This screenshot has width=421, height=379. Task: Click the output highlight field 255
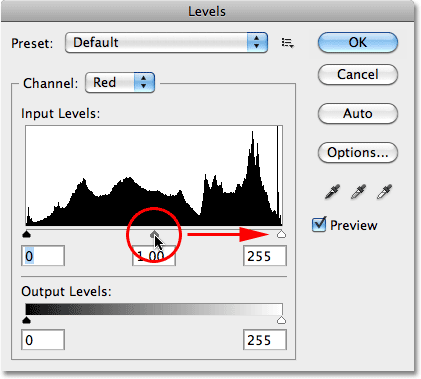point(265,340)
